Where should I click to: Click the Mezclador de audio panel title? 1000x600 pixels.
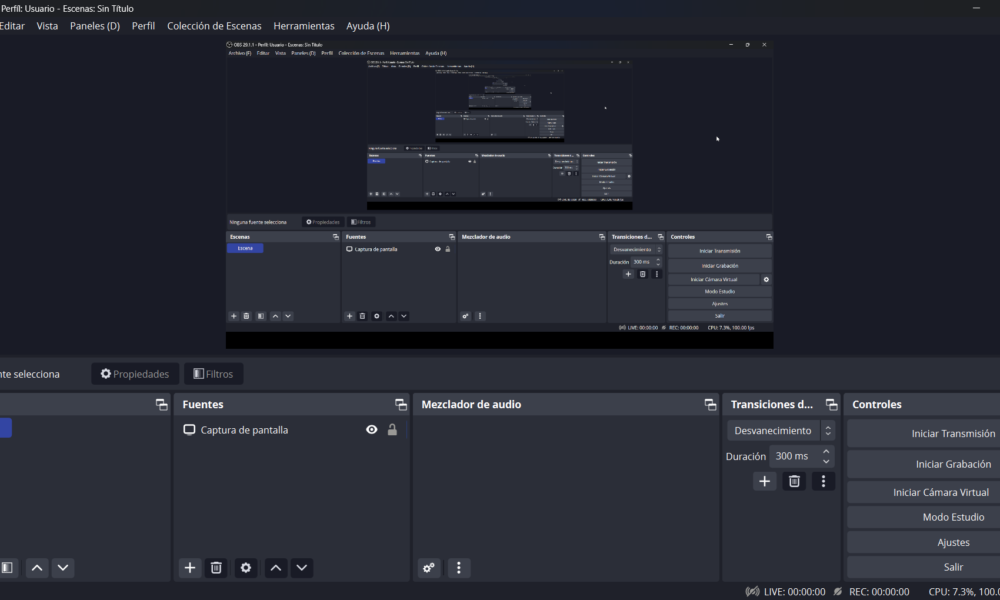click(471, 404)
